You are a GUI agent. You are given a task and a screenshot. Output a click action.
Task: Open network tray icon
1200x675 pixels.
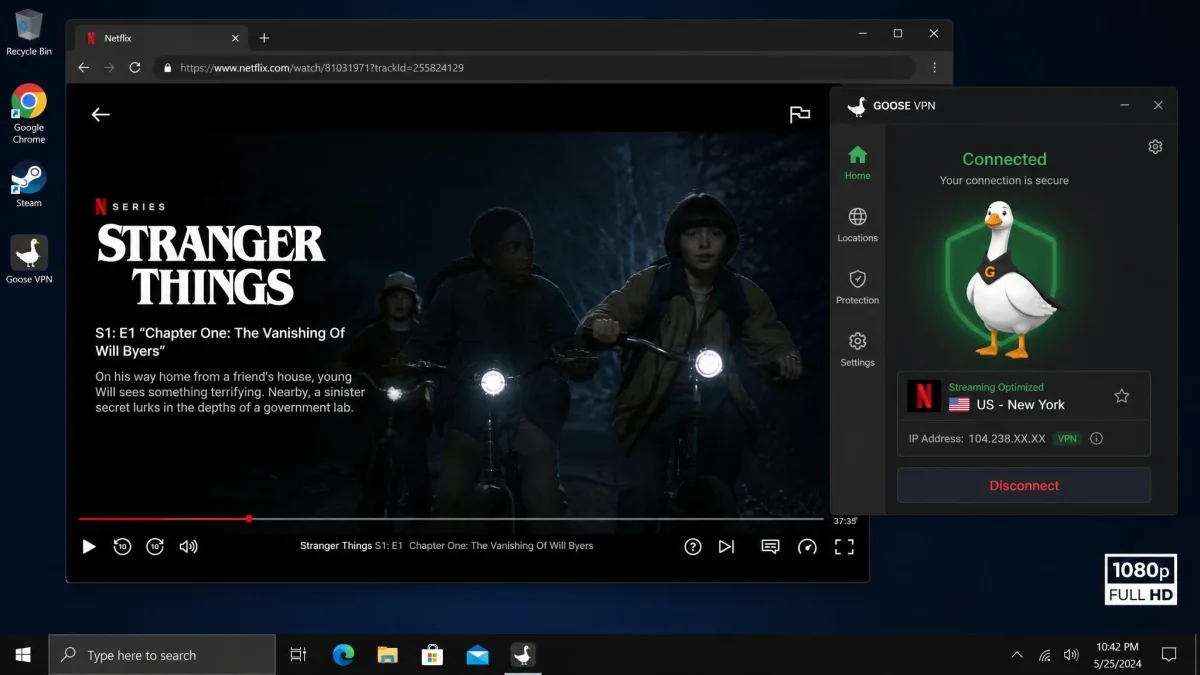(x=1044, y=655)
